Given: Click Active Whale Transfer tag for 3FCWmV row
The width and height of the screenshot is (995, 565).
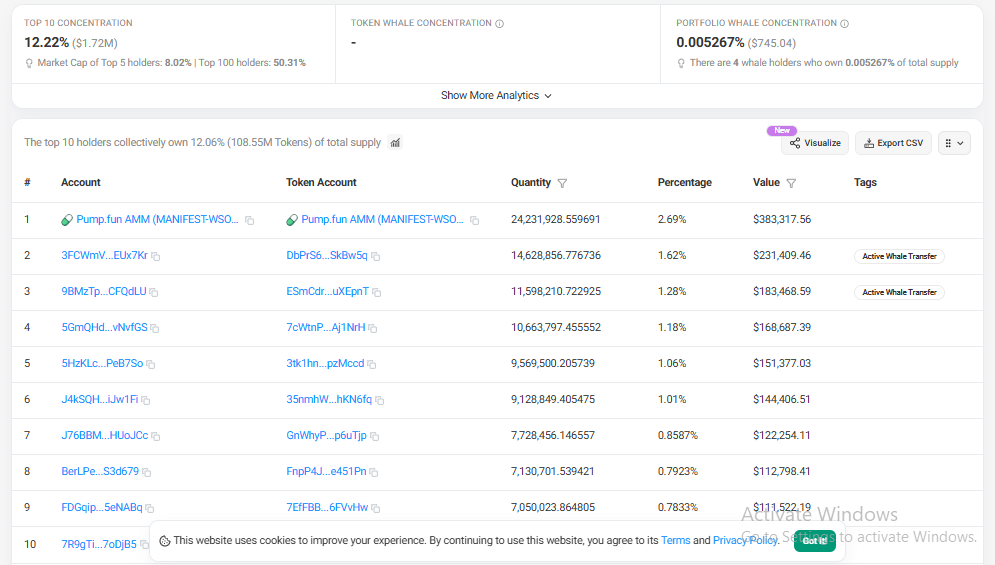Looking at the screenshot, I should pyautogui.click(x=899, y=256).
